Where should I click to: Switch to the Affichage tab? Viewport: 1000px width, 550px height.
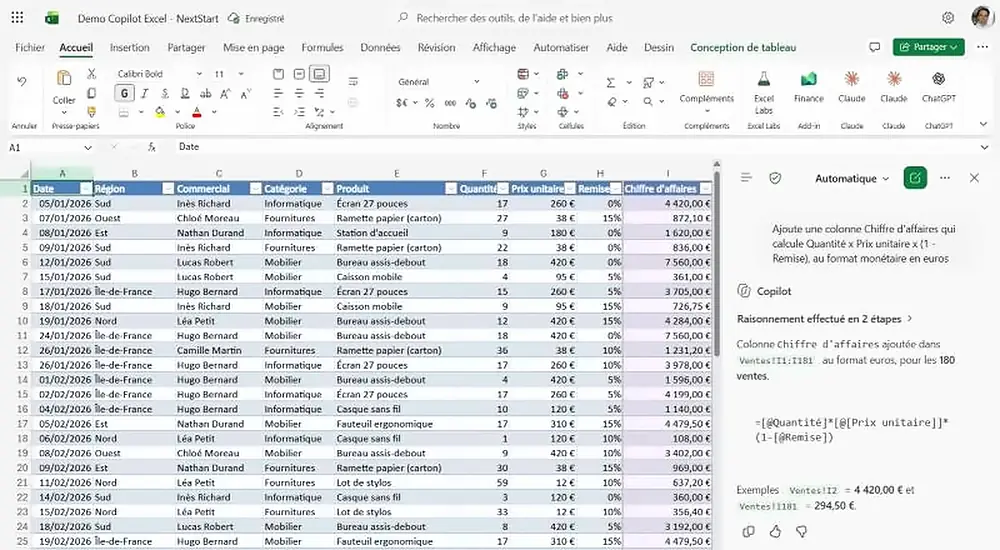click(x=494, y=47)
